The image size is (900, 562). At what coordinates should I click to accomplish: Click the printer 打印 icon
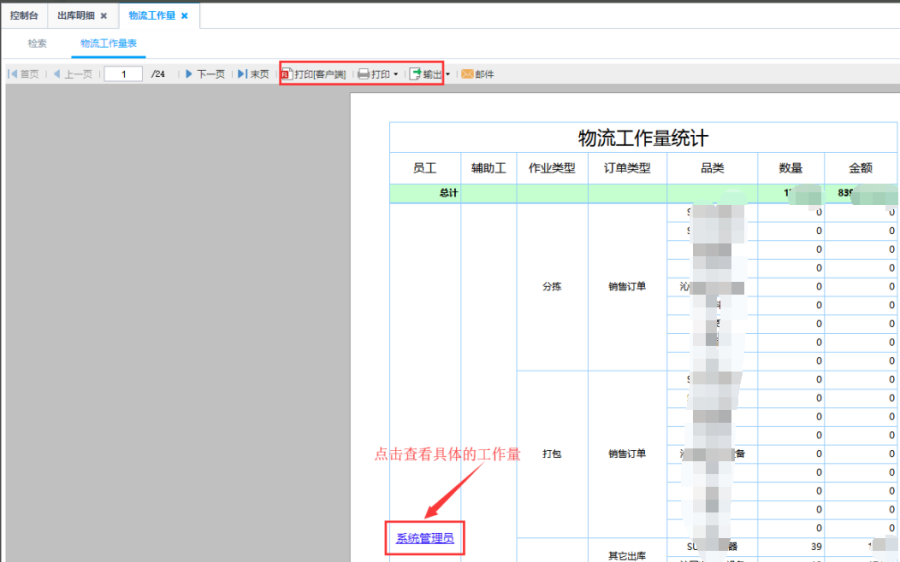coord(364,74)
